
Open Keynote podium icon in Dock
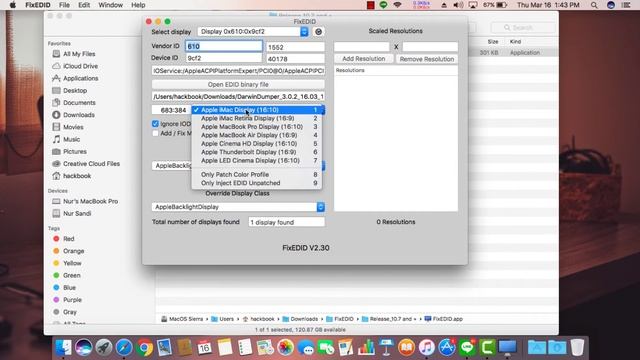click(386, 348)
